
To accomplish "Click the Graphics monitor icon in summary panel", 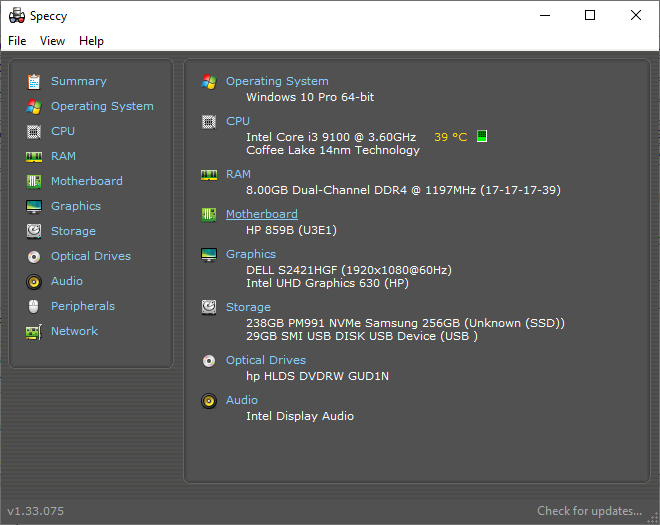I will coord(209,255).
